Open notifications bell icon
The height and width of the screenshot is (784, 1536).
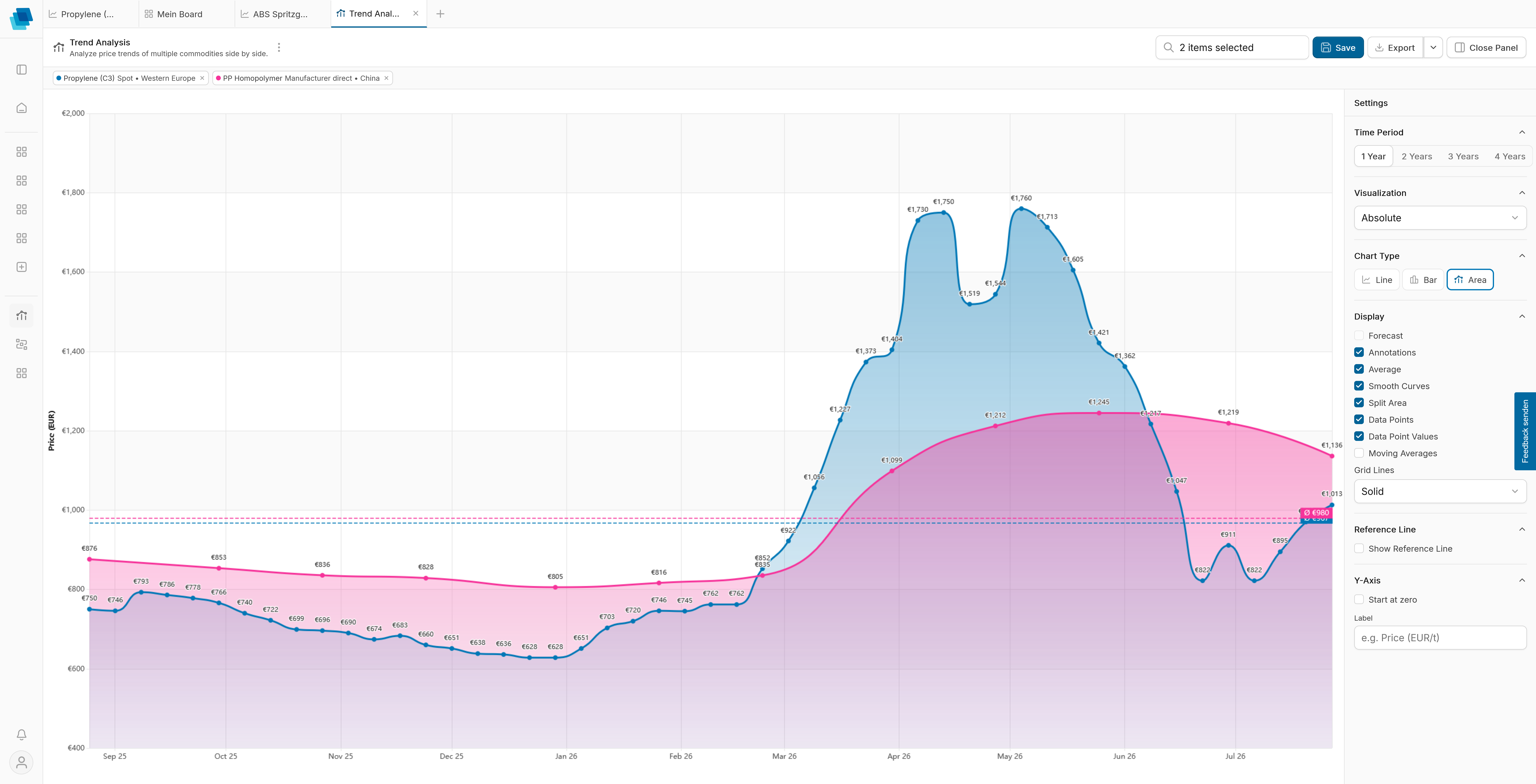point(21,735)
